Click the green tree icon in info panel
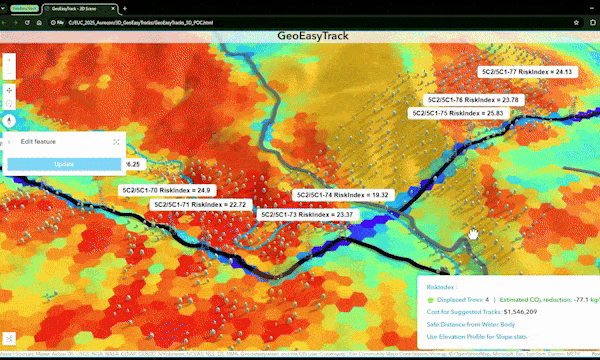 point(430,300)
